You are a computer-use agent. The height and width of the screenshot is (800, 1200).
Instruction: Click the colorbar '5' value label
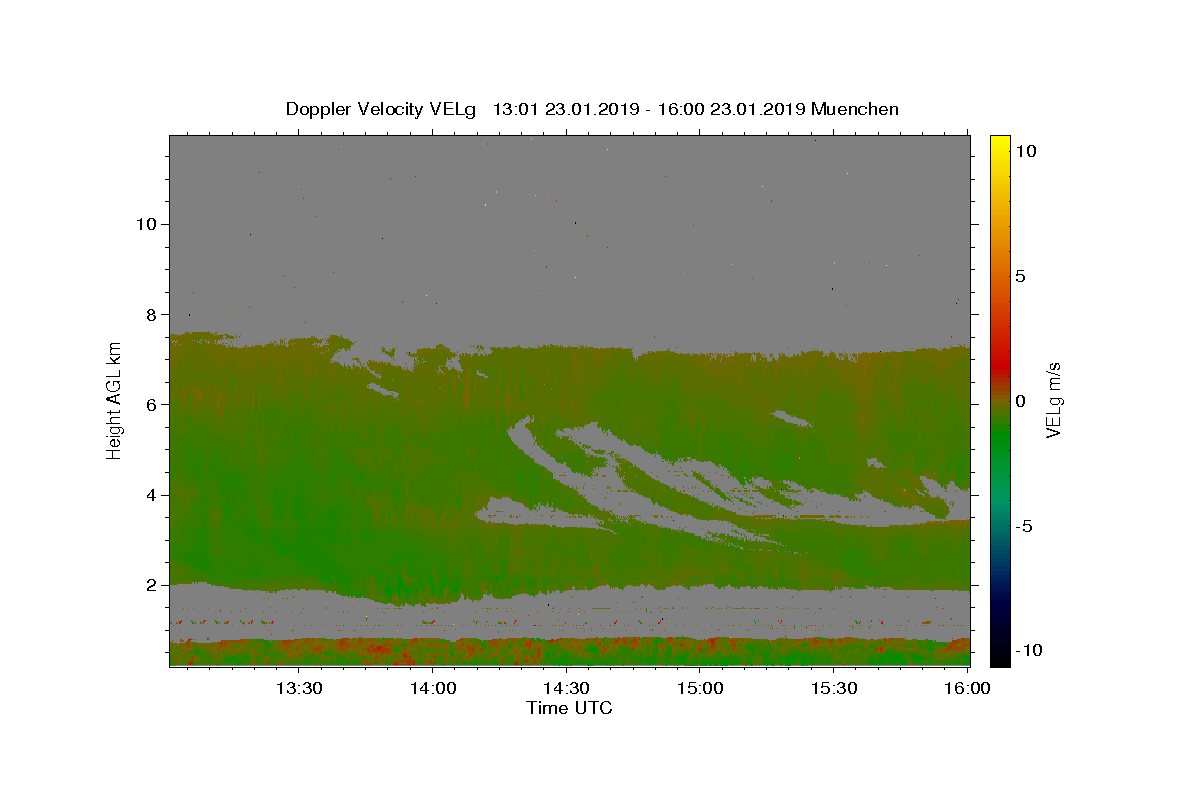coord(1020,276)
